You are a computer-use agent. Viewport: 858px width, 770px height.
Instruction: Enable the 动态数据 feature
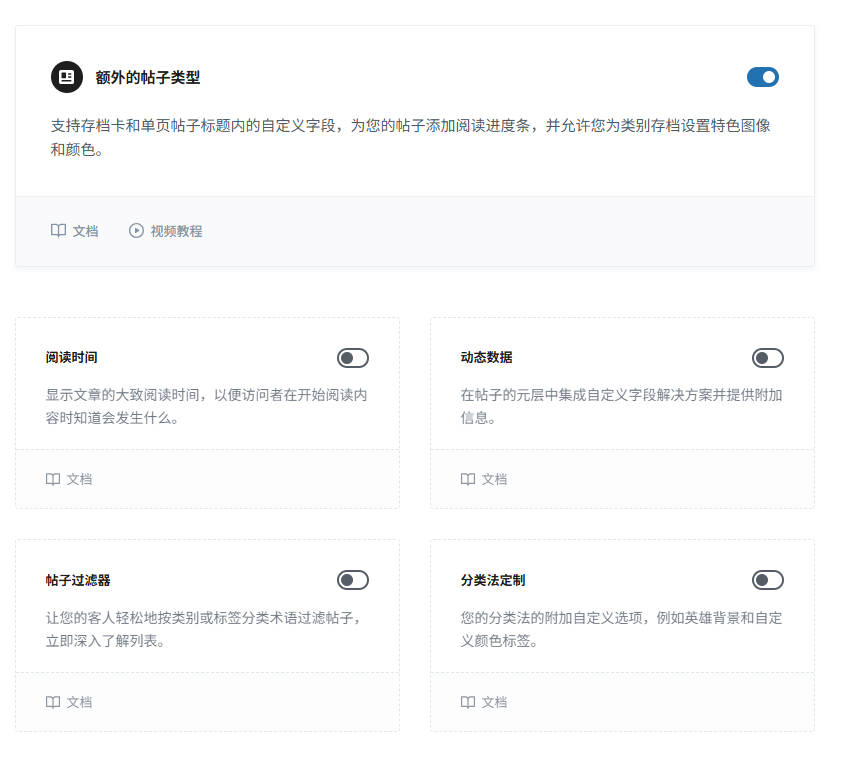tap(767, 357)
